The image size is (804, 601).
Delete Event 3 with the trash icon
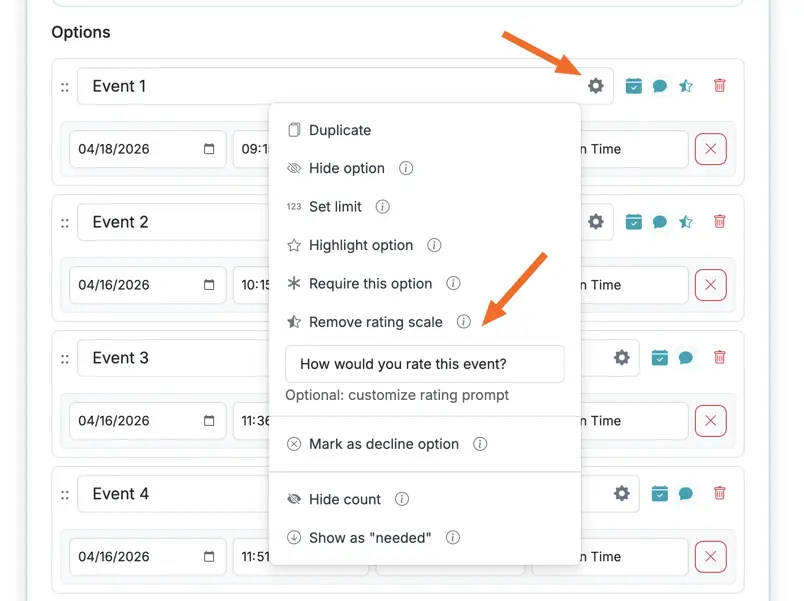tap(719, 357)
